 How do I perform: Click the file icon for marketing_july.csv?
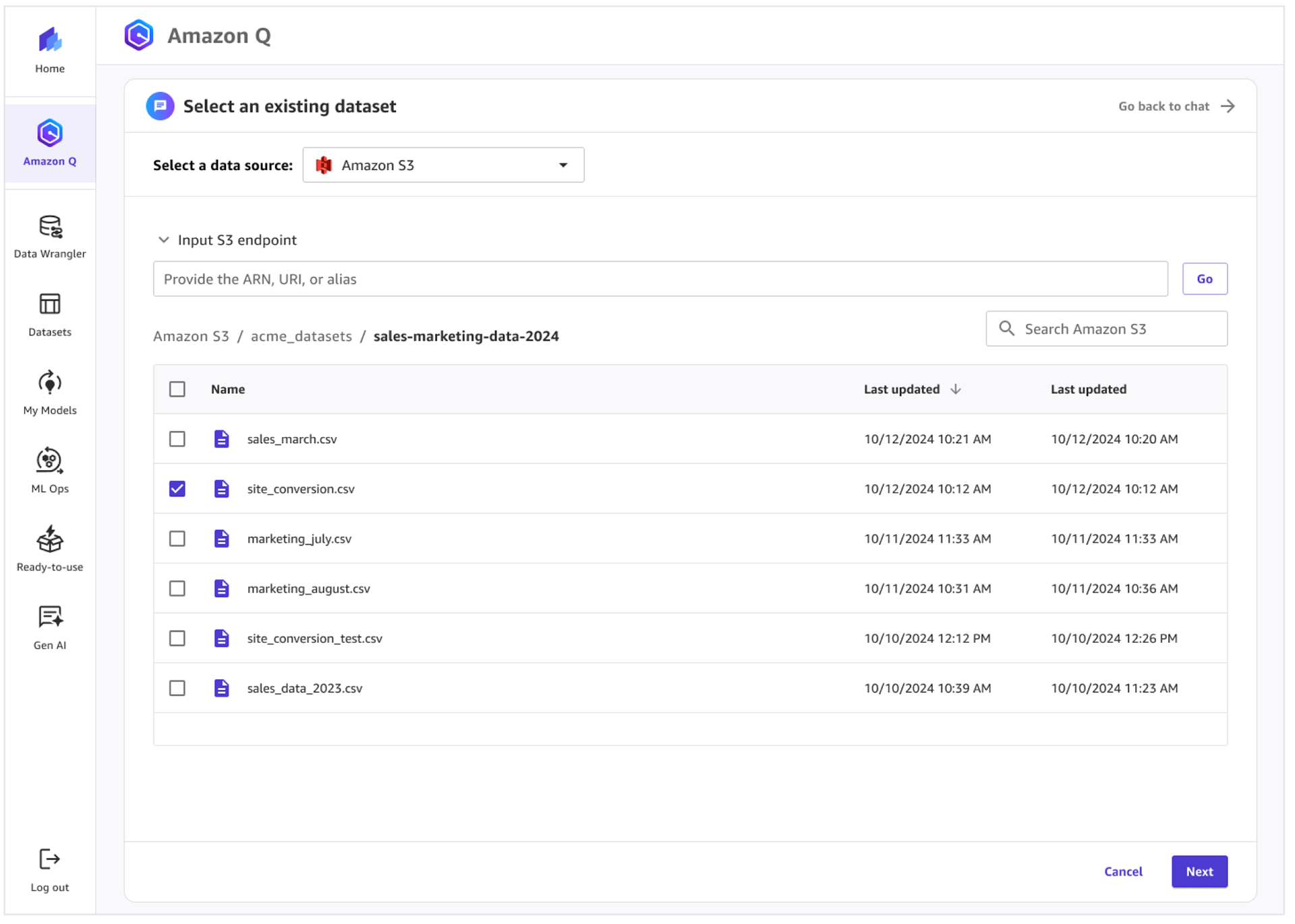pyautogui.click(x=221, y=539)
